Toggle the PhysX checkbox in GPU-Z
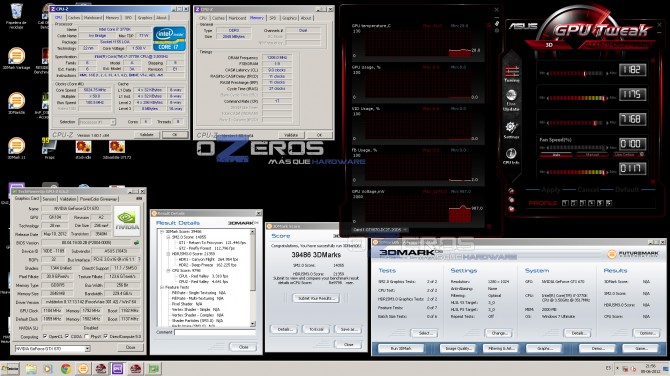670x376 pixels. tap(87, 337)
